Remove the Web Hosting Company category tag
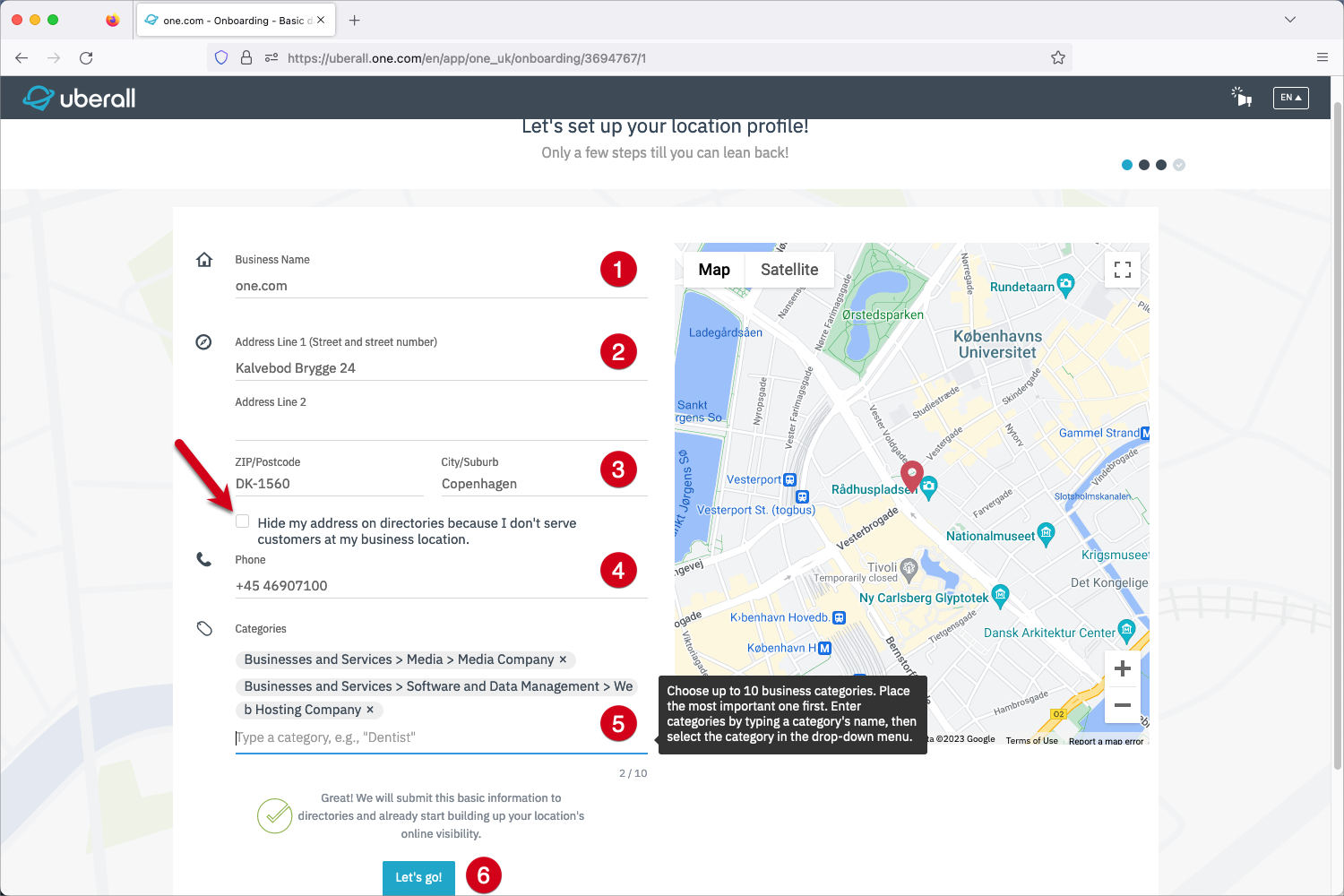The image size is (1344, 896). (370, 710)
